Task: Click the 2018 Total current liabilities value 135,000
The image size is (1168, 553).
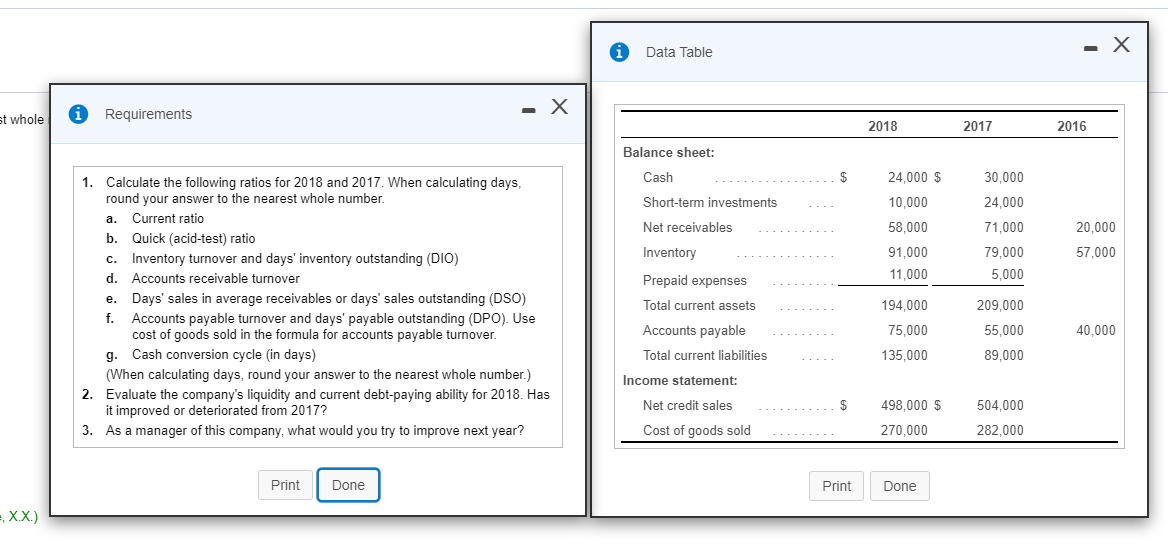Action: (904, 356)
